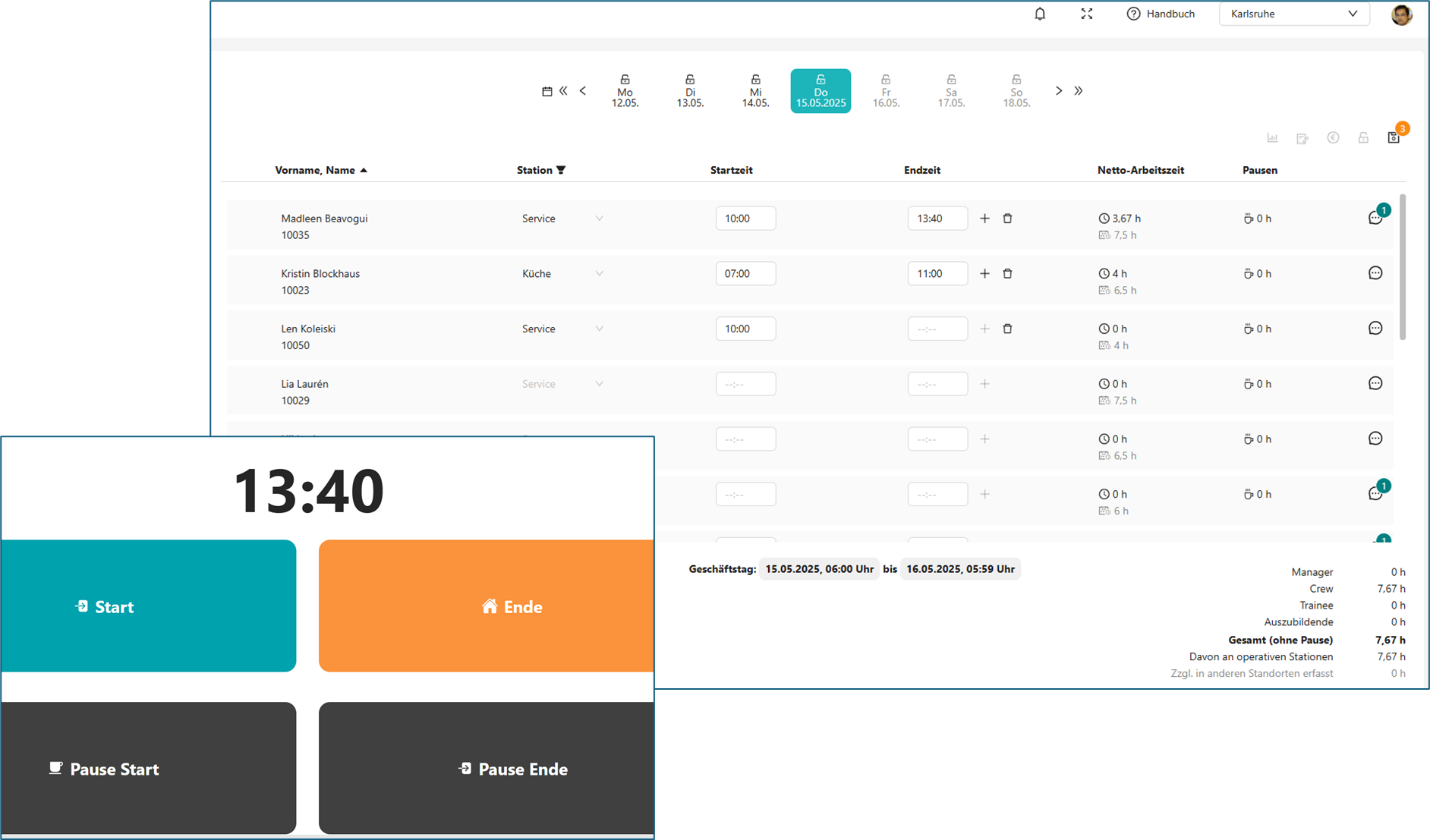The height and width of the screenshot is (840, 1430).
Task: Delete Madleen Beavogui's time entry
Action: tap(1007, 219)
